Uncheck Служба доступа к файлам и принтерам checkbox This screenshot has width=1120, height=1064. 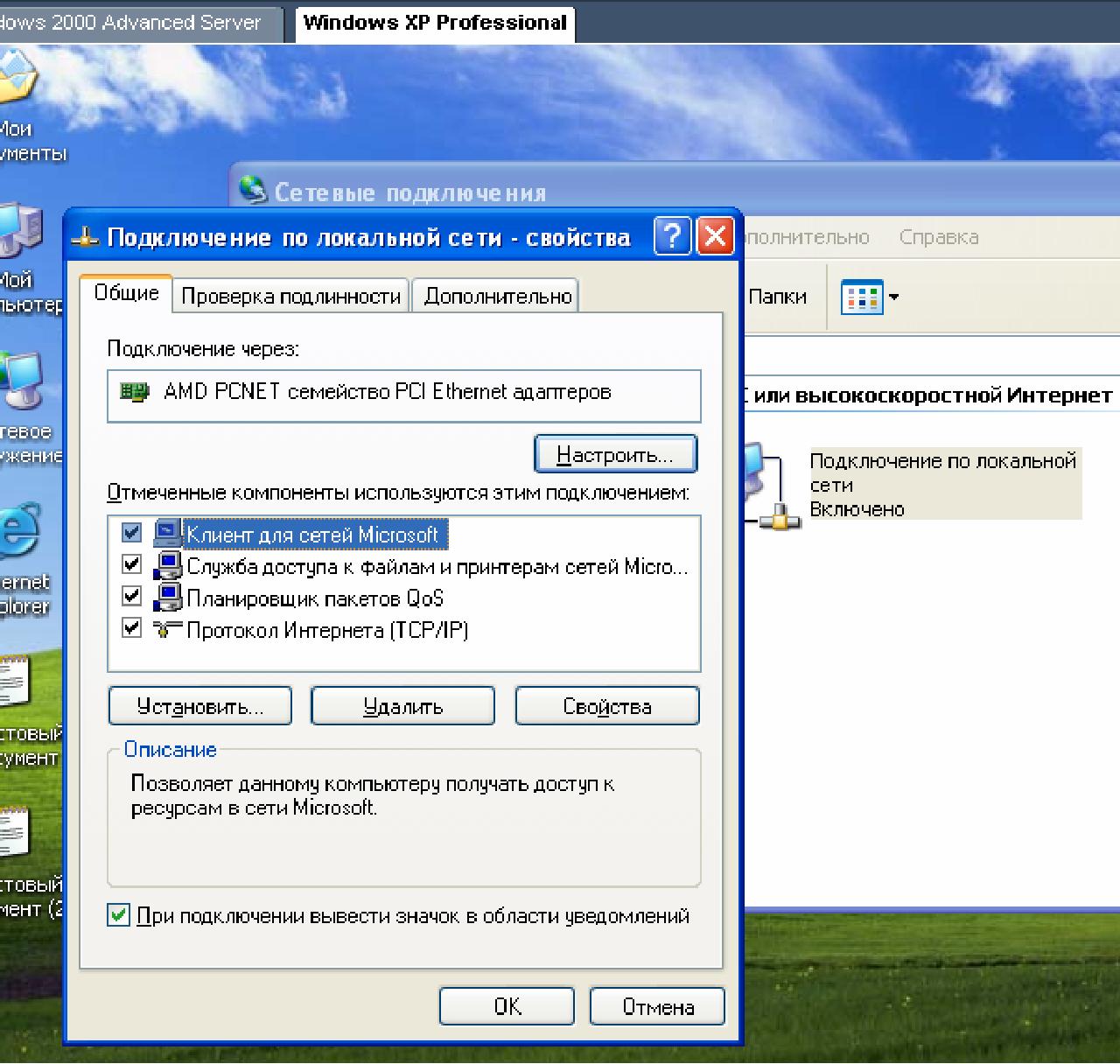click(131, 565)
